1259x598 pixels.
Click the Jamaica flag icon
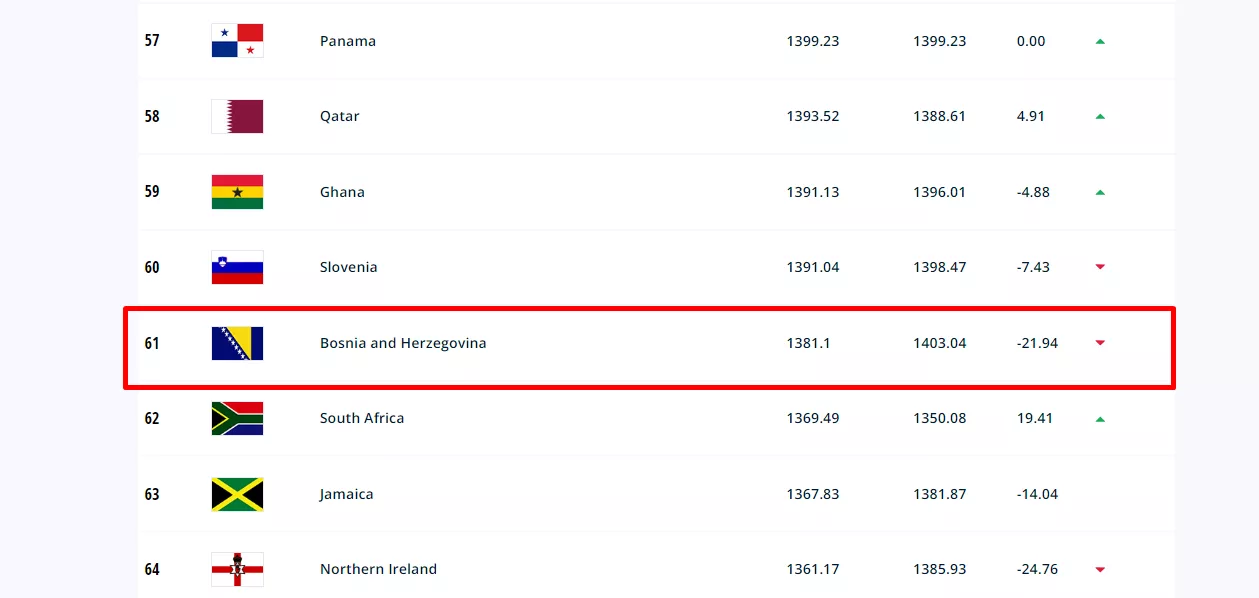(237, 494)
